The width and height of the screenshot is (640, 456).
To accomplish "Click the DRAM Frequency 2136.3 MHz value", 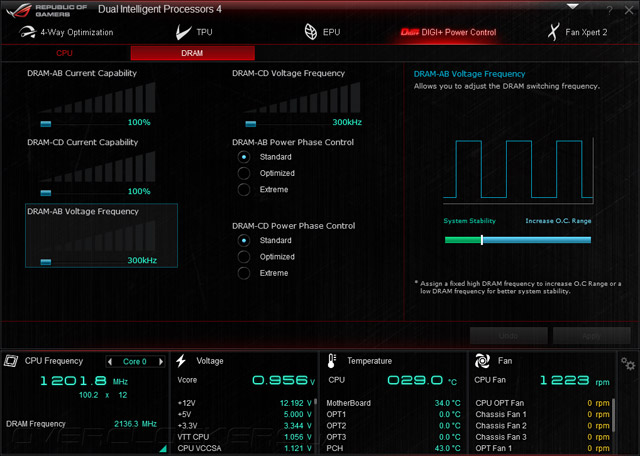I will click(x=136, y=424).
